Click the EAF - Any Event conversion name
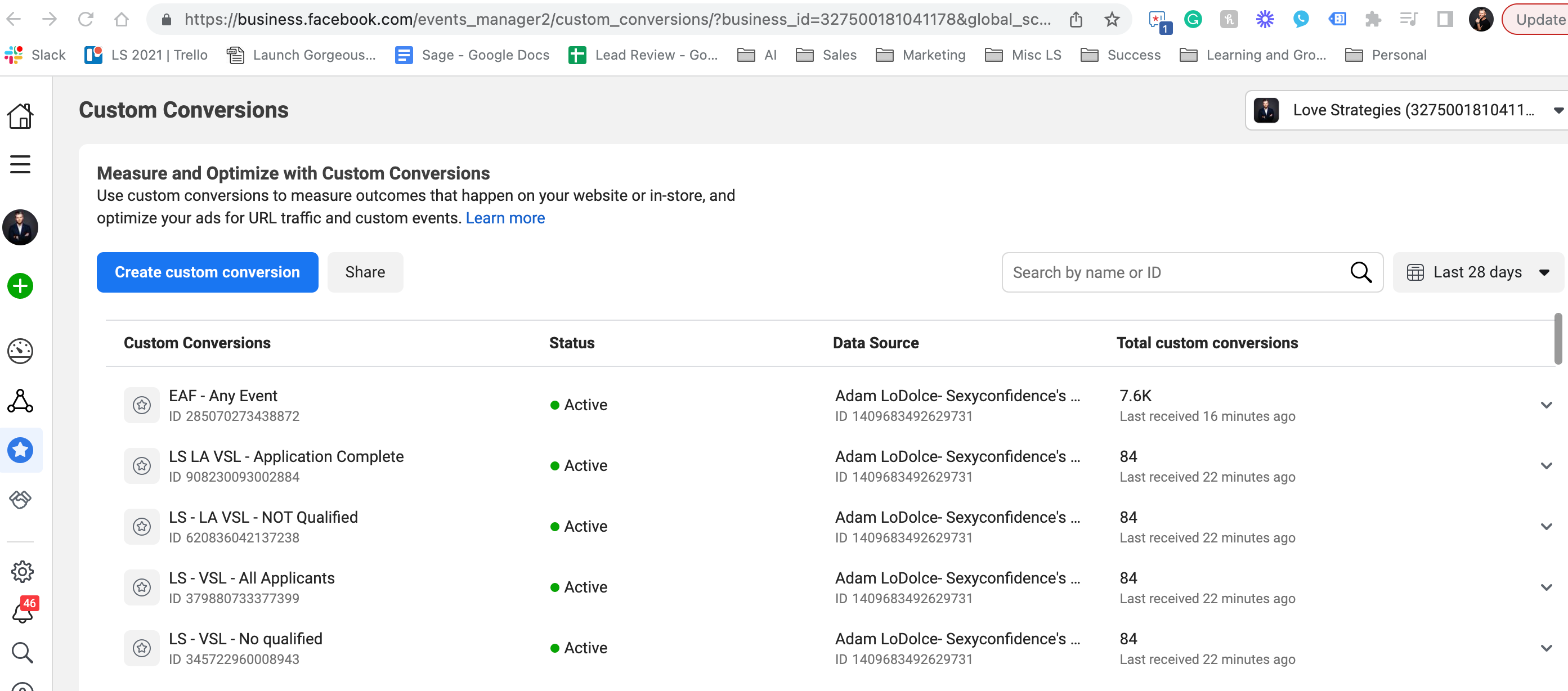 [223, 396]
